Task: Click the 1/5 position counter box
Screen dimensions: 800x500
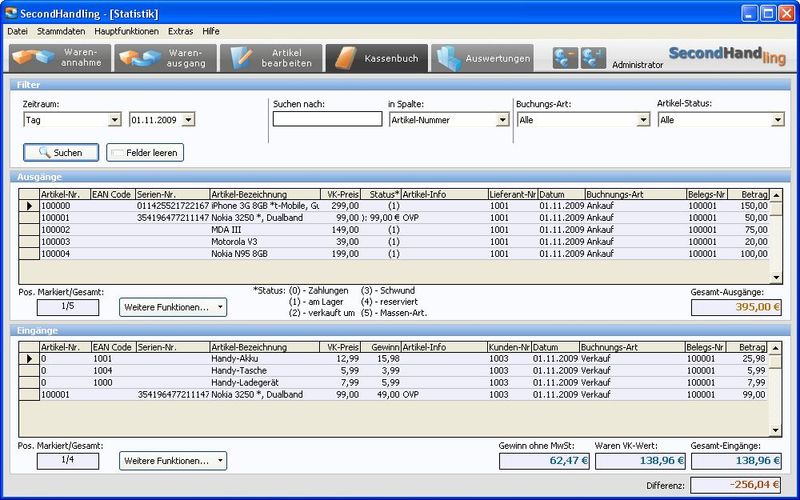Action: tap(68, 307)
